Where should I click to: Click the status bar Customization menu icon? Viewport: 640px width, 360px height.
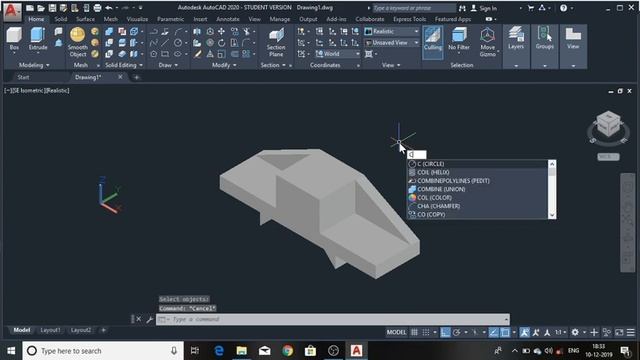(x=631, y=332)
